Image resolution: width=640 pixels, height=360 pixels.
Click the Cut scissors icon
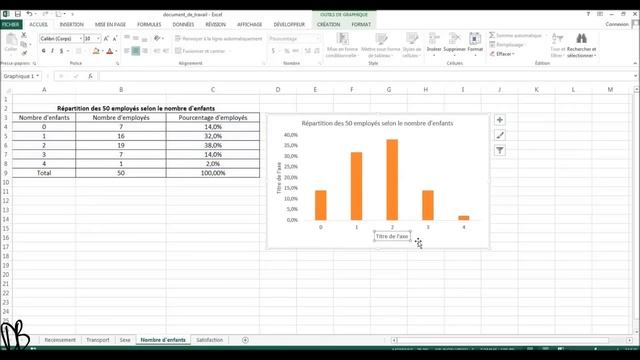click(24, 36)
